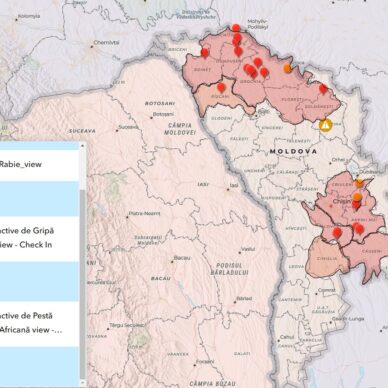The height and width of the screenshot is (388, 388).
Task: Select the red pin in Șoldănești district
Action: [x=323, y=89]
